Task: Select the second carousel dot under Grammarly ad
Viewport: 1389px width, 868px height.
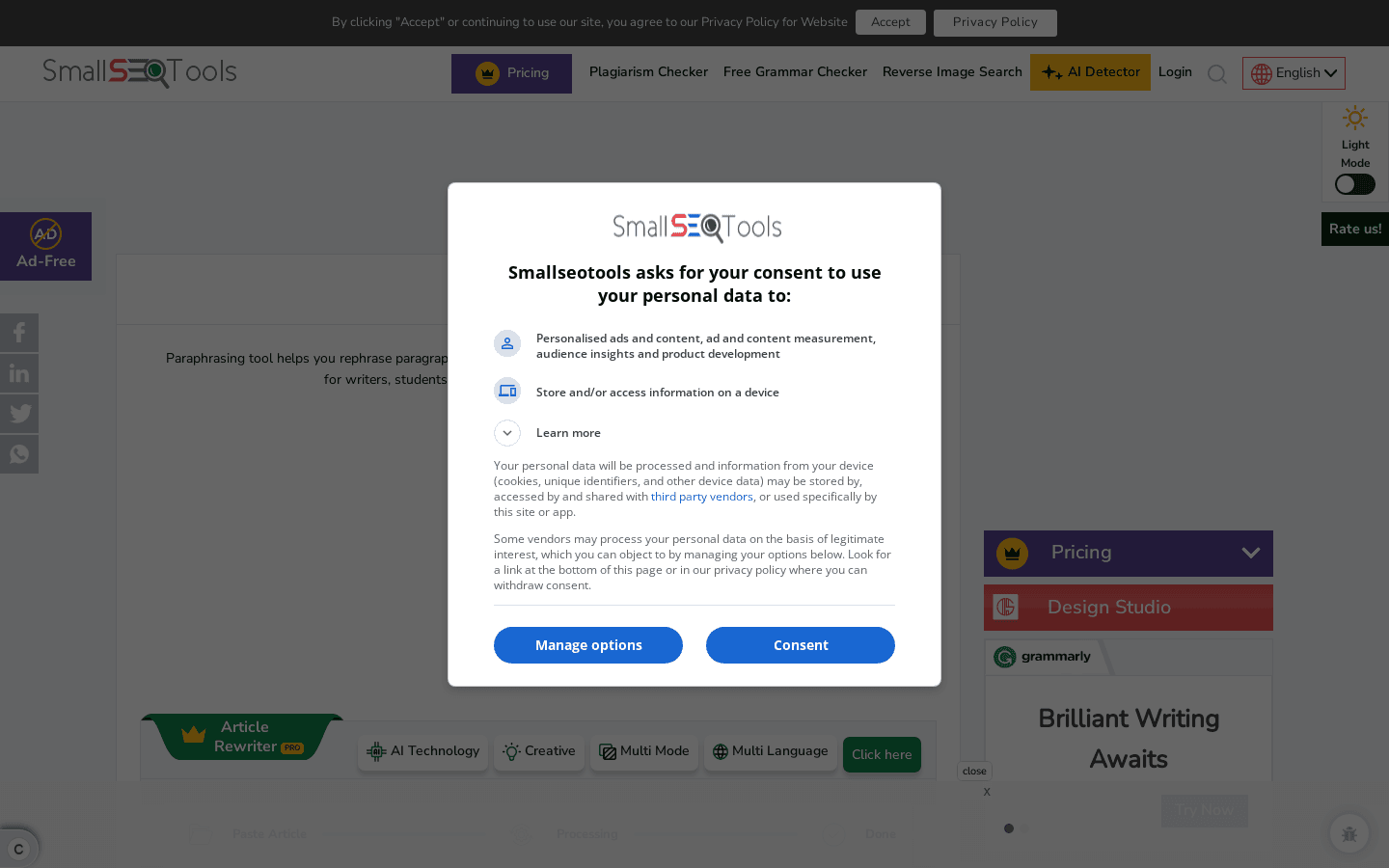Action: click(1024, 828)
